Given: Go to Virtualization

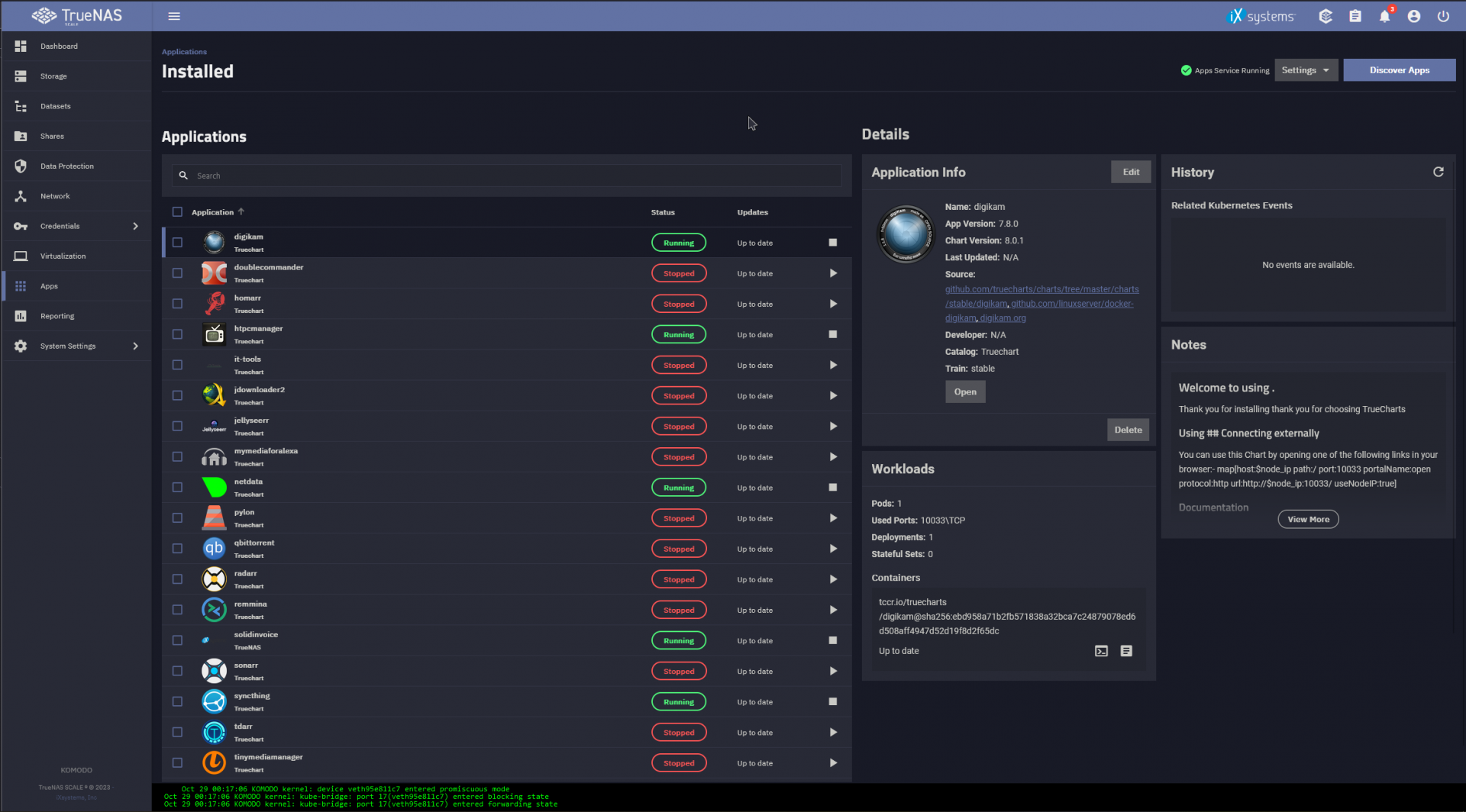Looking at the screenshot, I should [76, 256].
